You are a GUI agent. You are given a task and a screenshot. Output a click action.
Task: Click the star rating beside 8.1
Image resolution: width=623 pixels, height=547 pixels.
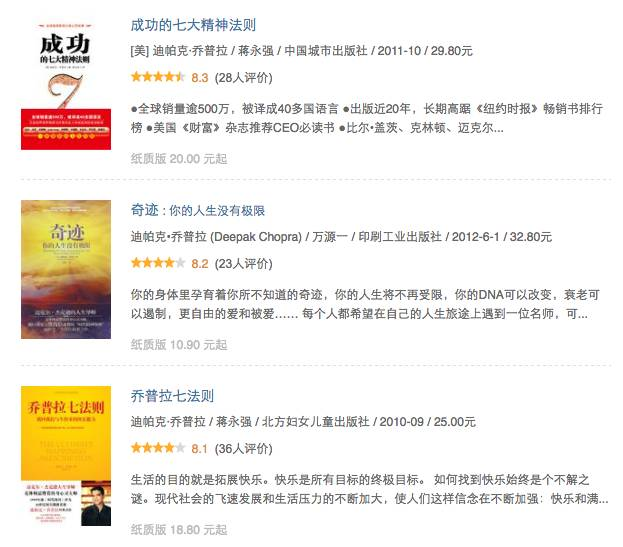158,448
